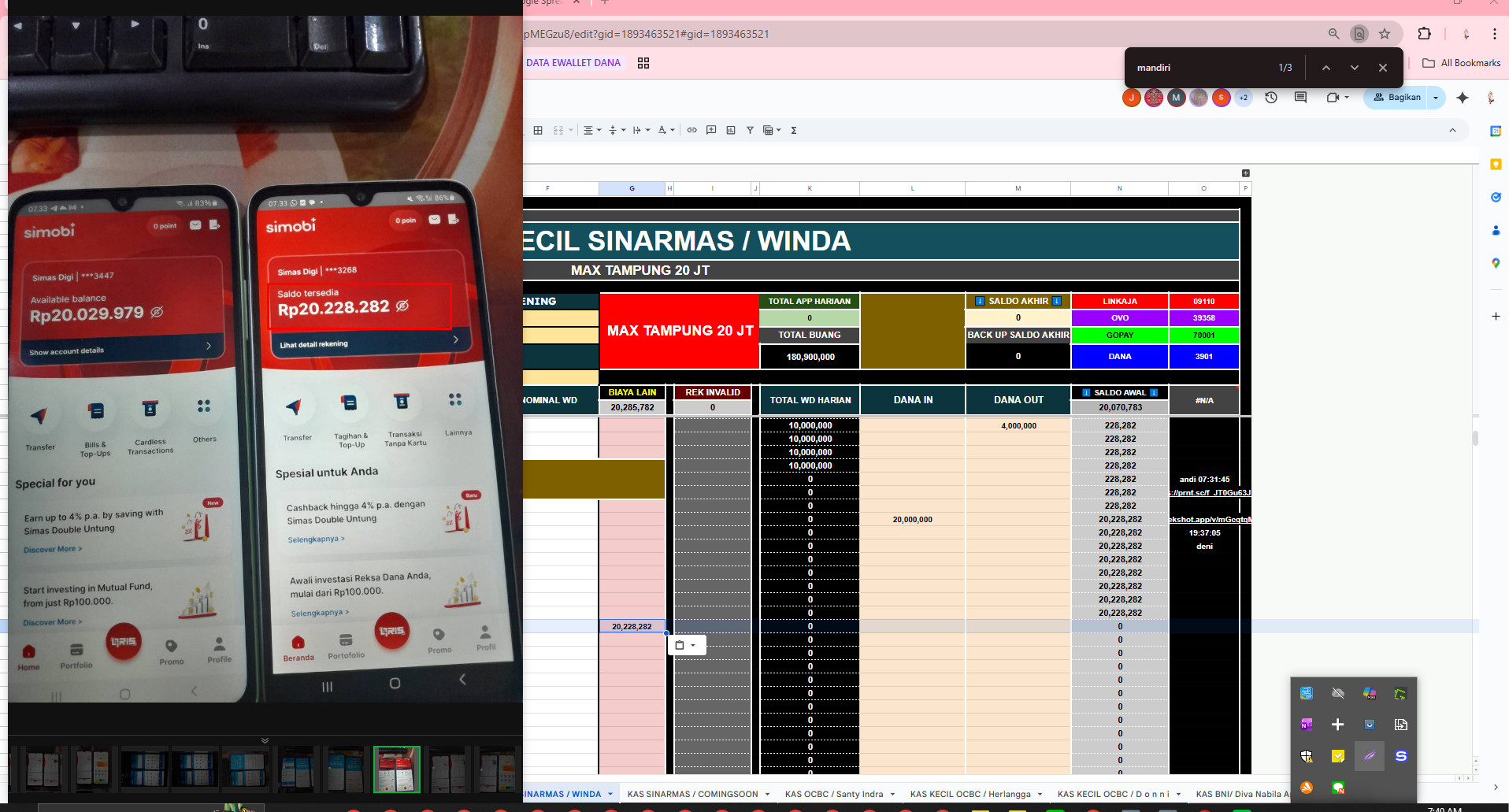Open DATA EWALLET DANA bookmark
This screenshot has width=1509, height=812.
pos(573,63)
